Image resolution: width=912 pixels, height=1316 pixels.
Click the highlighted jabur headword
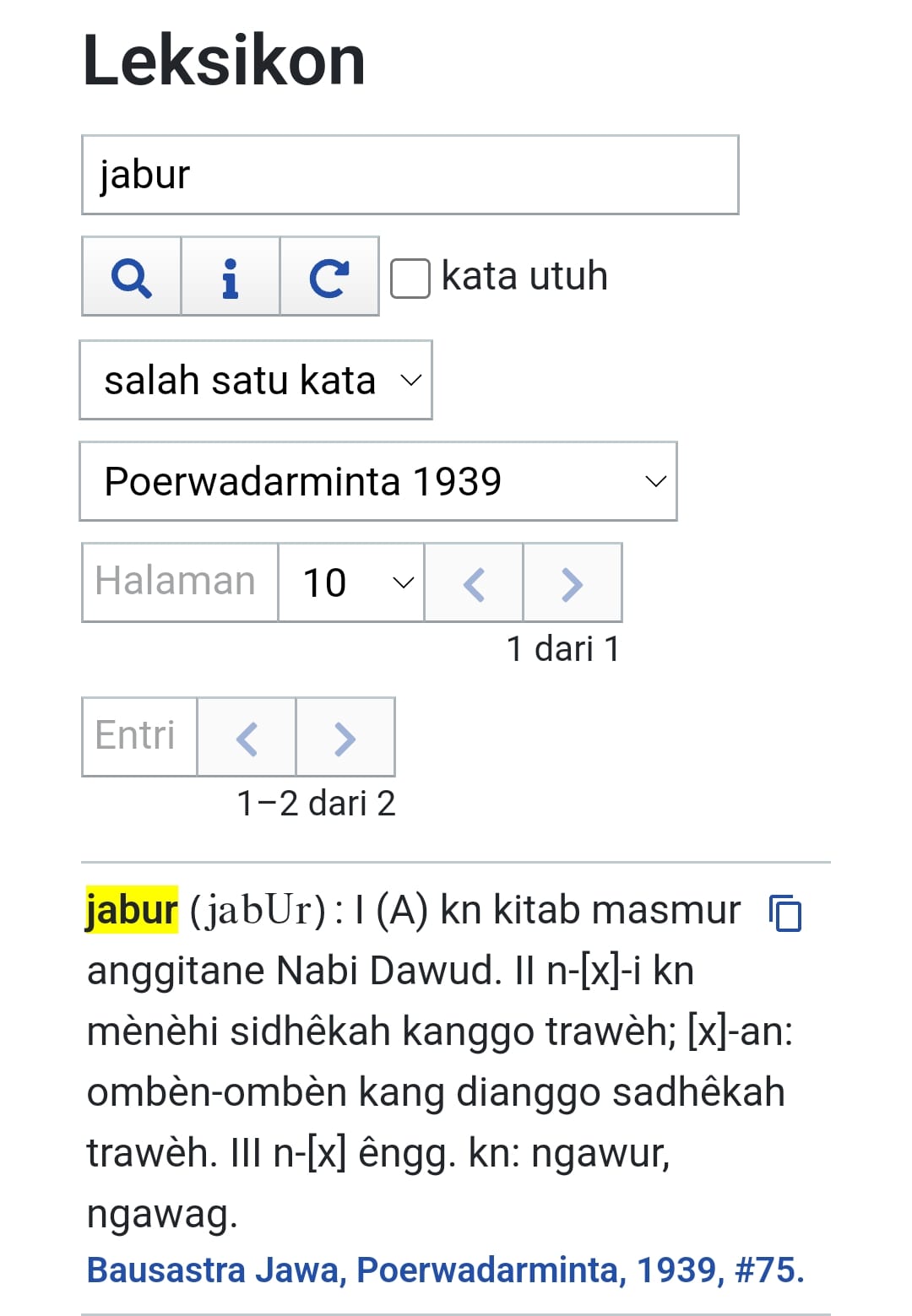(132, 910)
